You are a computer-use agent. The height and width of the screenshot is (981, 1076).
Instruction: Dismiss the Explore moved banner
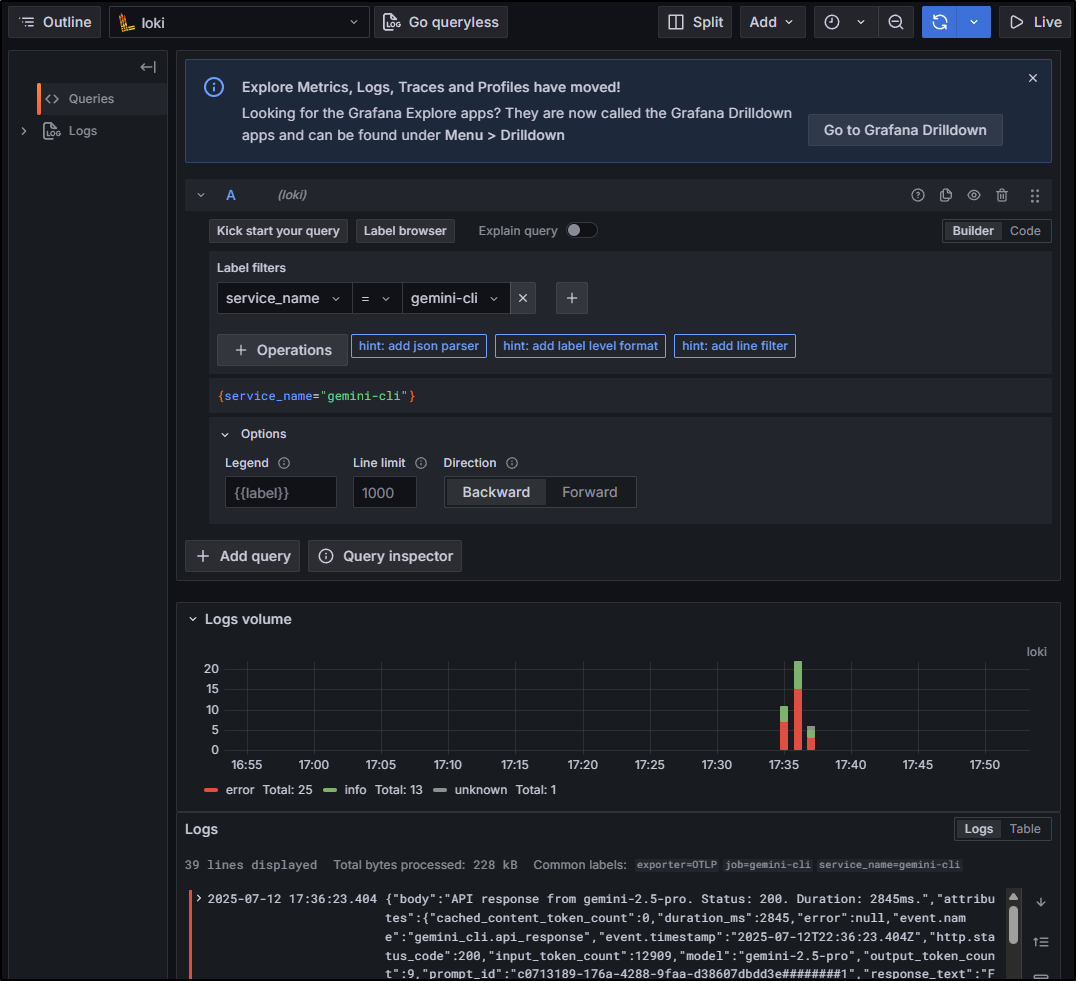1033,78
